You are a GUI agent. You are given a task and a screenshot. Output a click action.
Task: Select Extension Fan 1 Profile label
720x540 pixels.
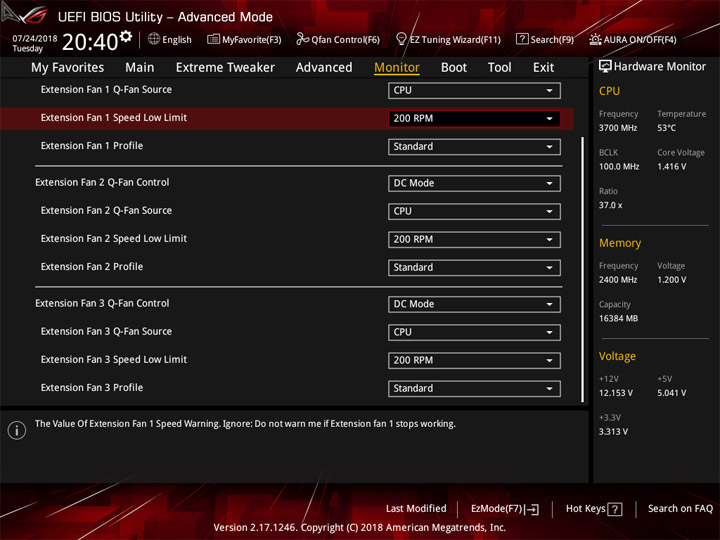coord(92,146)
